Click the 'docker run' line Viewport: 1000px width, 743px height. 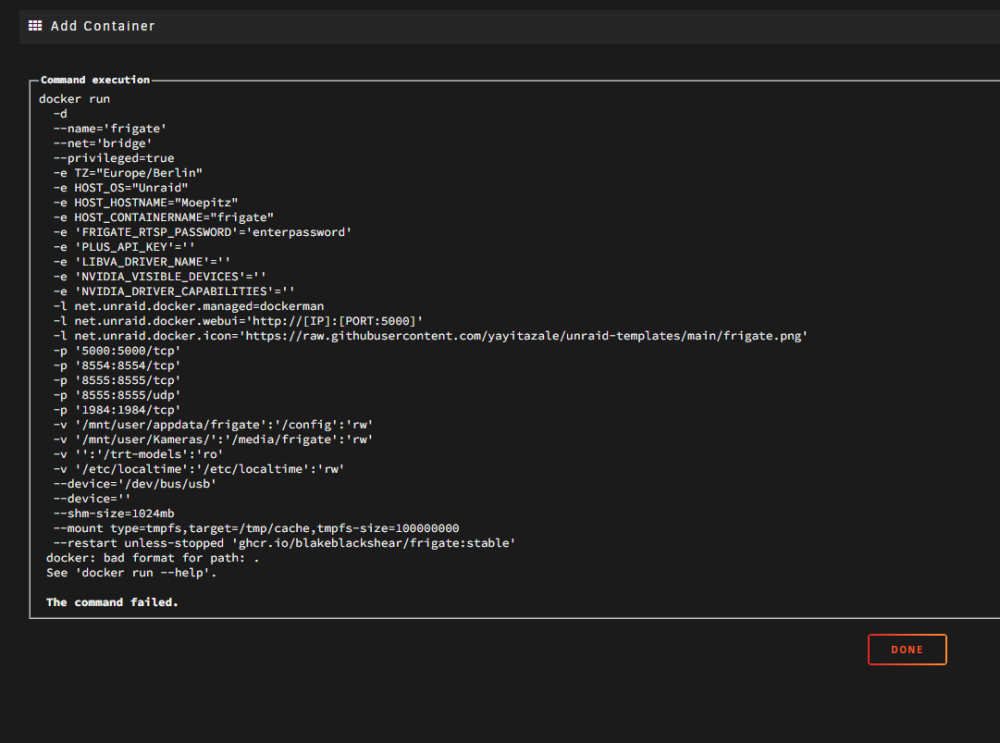[x=75, y=99]
